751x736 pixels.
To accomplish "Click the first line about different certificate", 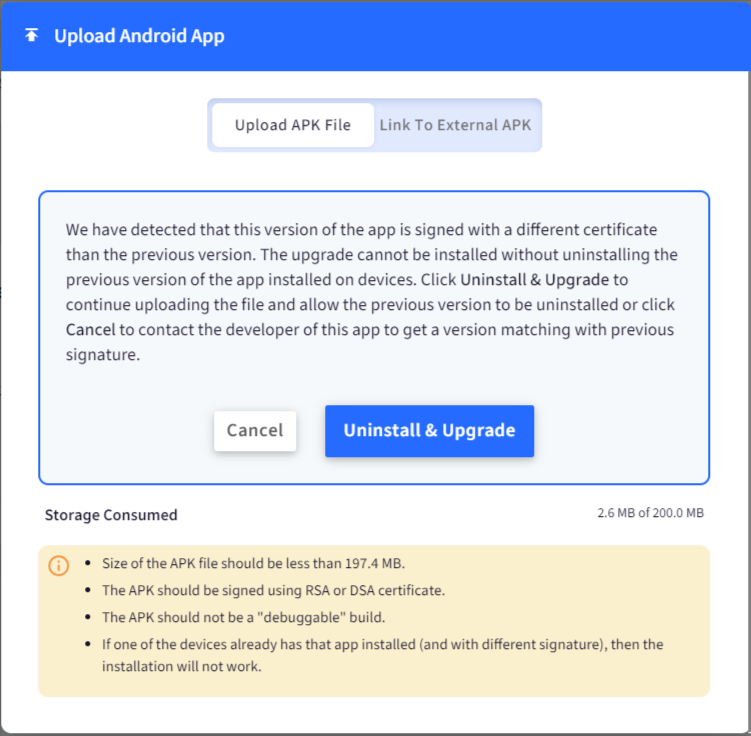I will point(361,229).
